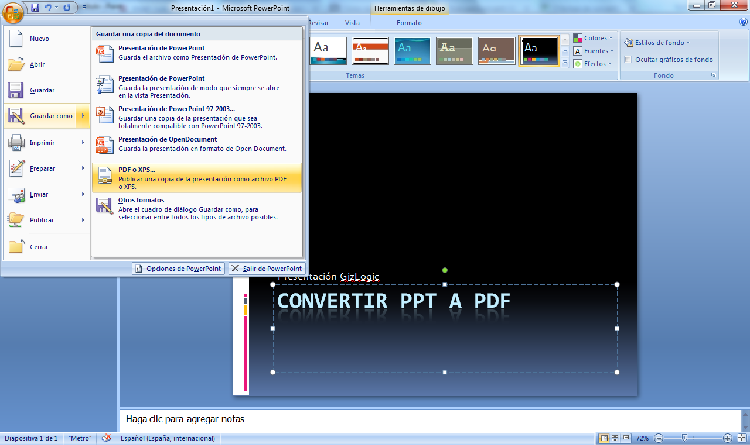
Task: Click the round Office button
Action: coord(13,11)
